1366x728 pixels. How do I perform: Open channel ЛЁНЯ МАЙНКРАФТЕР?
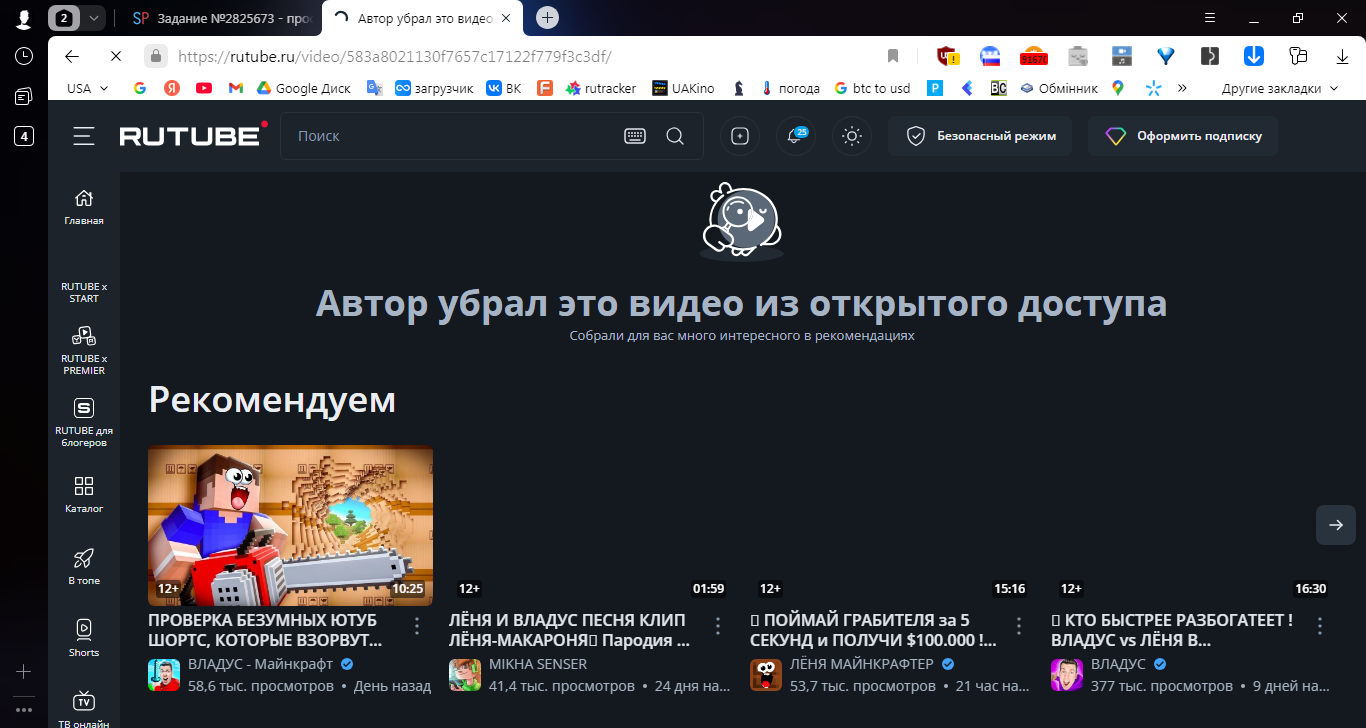pos(862,664)
